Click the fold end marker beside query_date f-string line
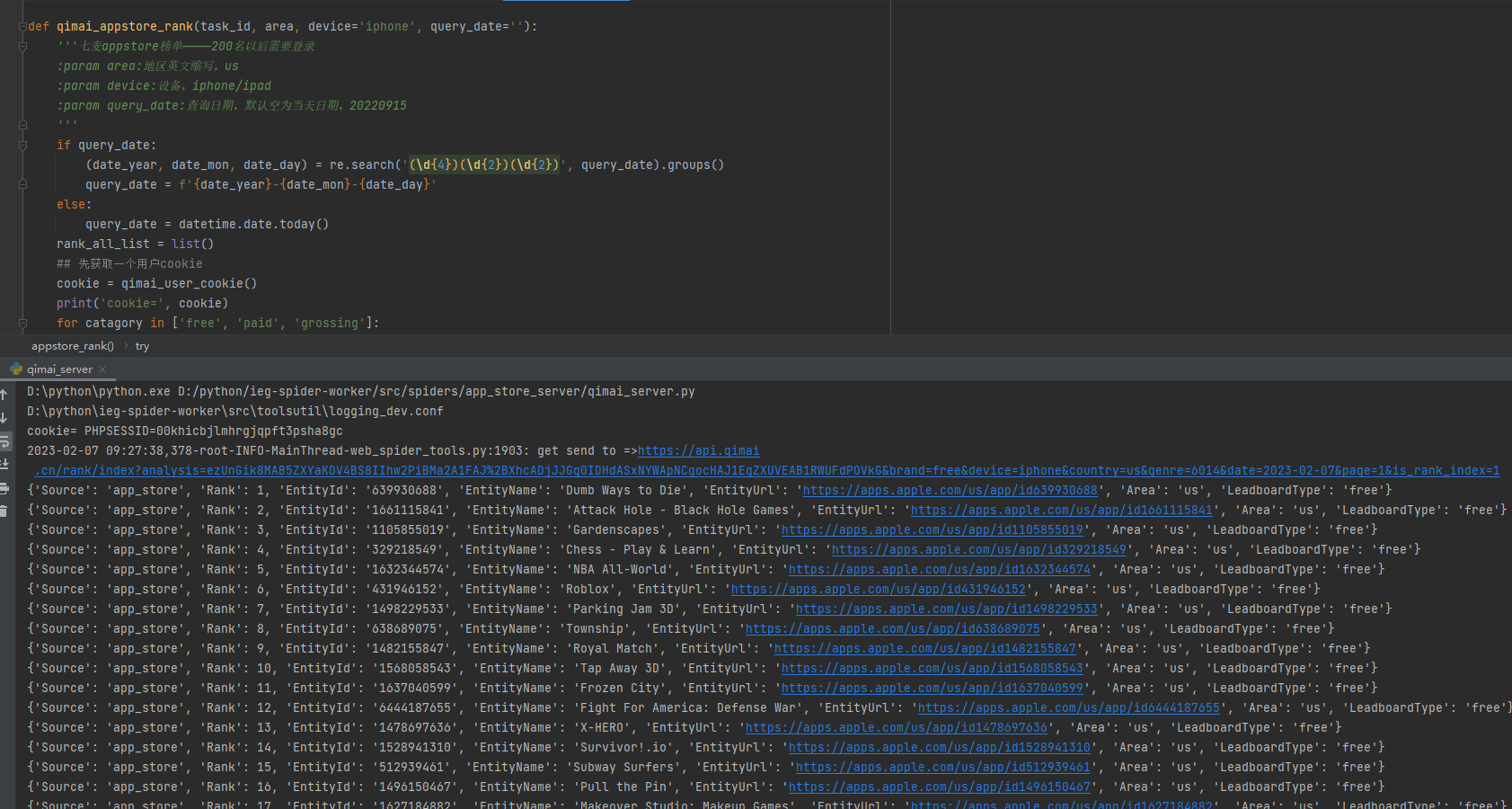 point(22,184)
